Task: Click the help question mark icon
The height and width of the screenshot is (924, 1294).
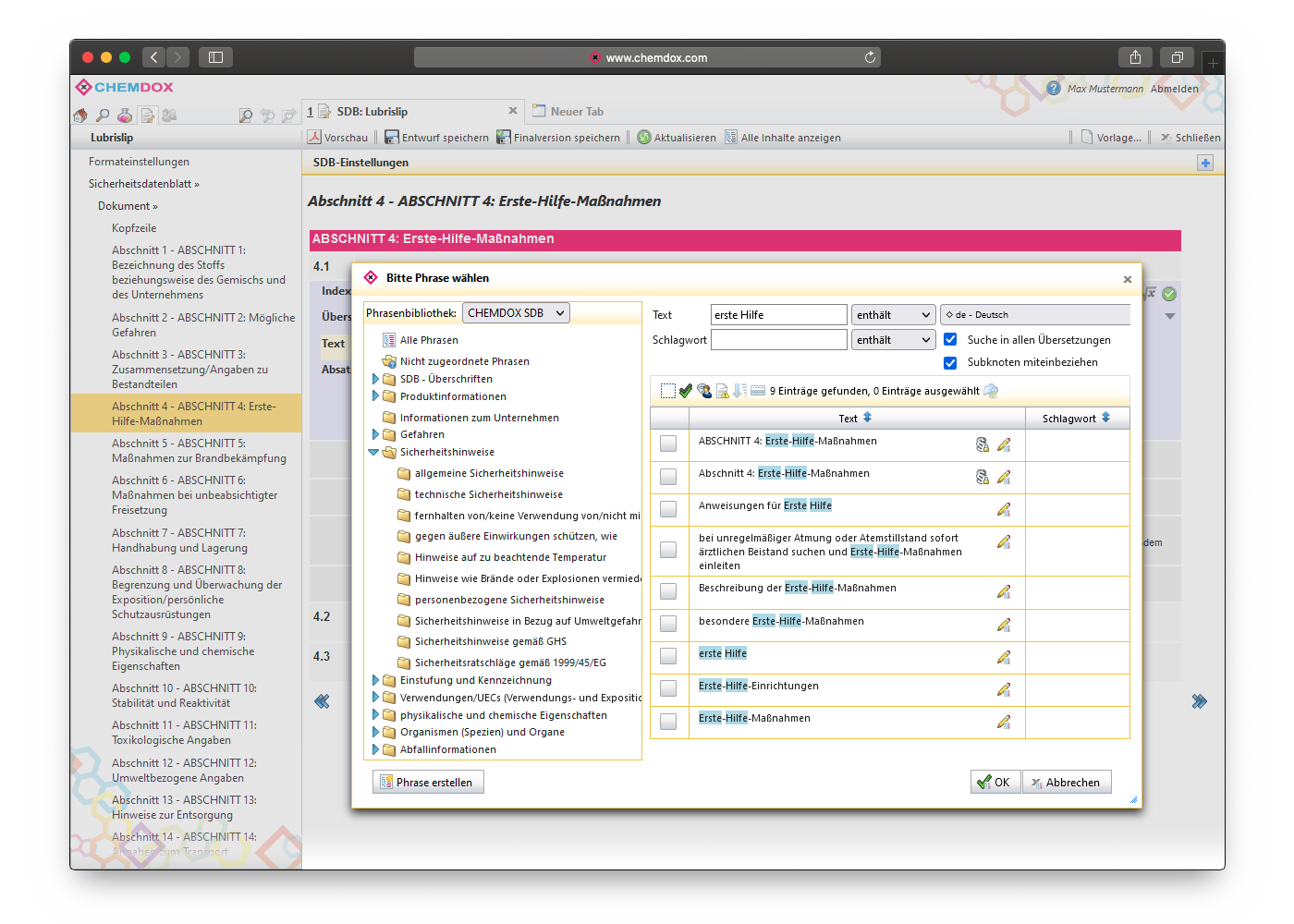Action: tap(1054, 88)
